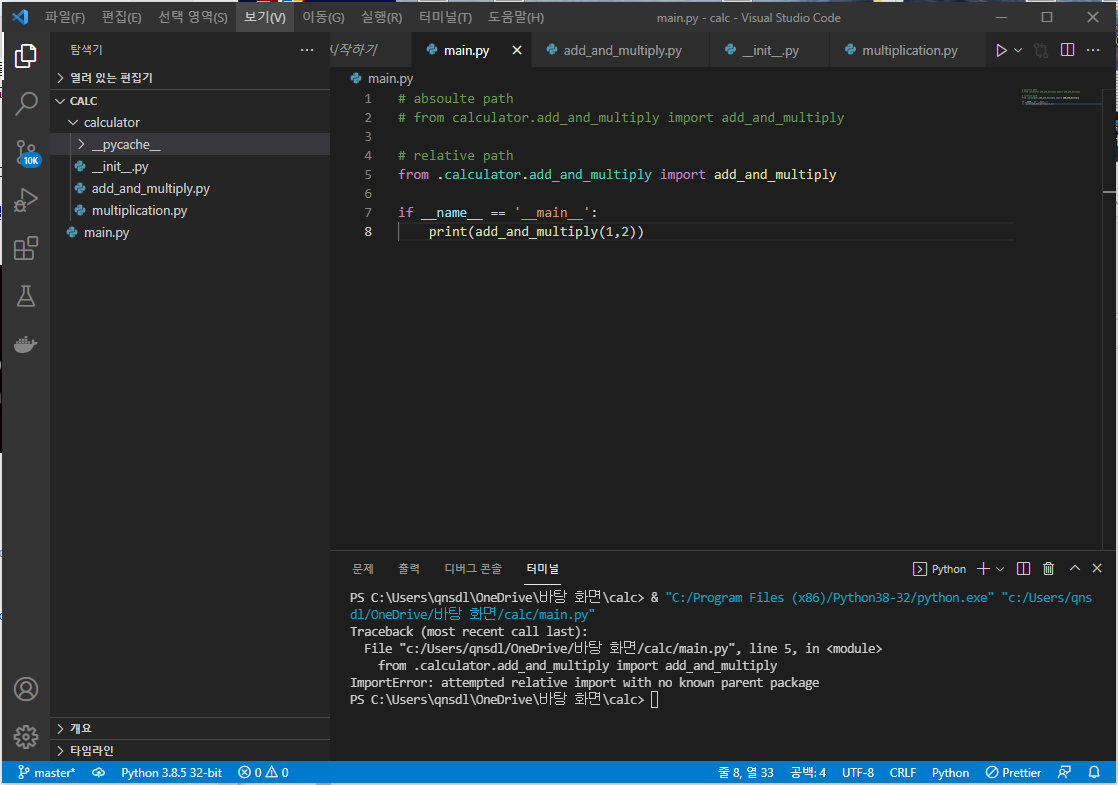Open the 파일(F) menu
This screenshot has width=1118, height=785.
tap(65, 17)
